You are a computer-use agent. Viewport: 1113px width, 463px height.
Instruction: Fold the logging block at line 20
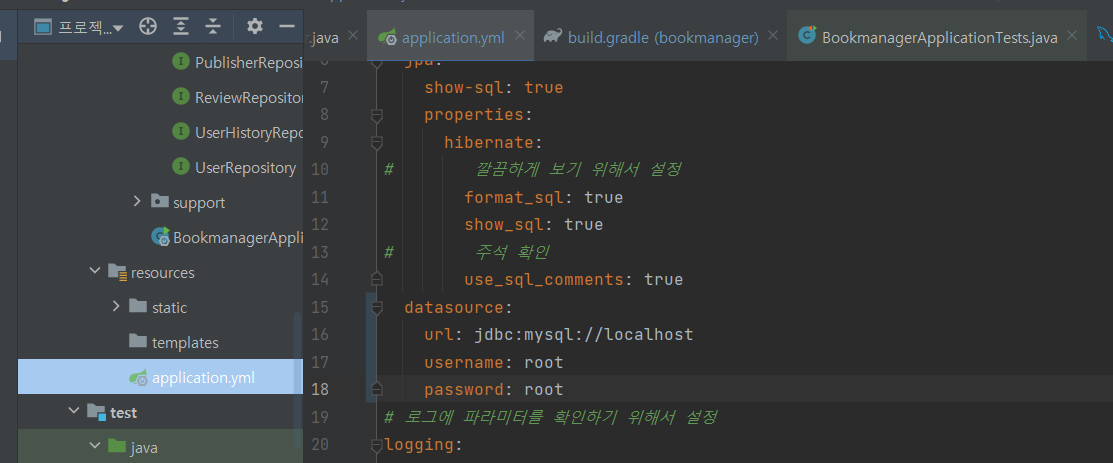[x=377, y=446]
